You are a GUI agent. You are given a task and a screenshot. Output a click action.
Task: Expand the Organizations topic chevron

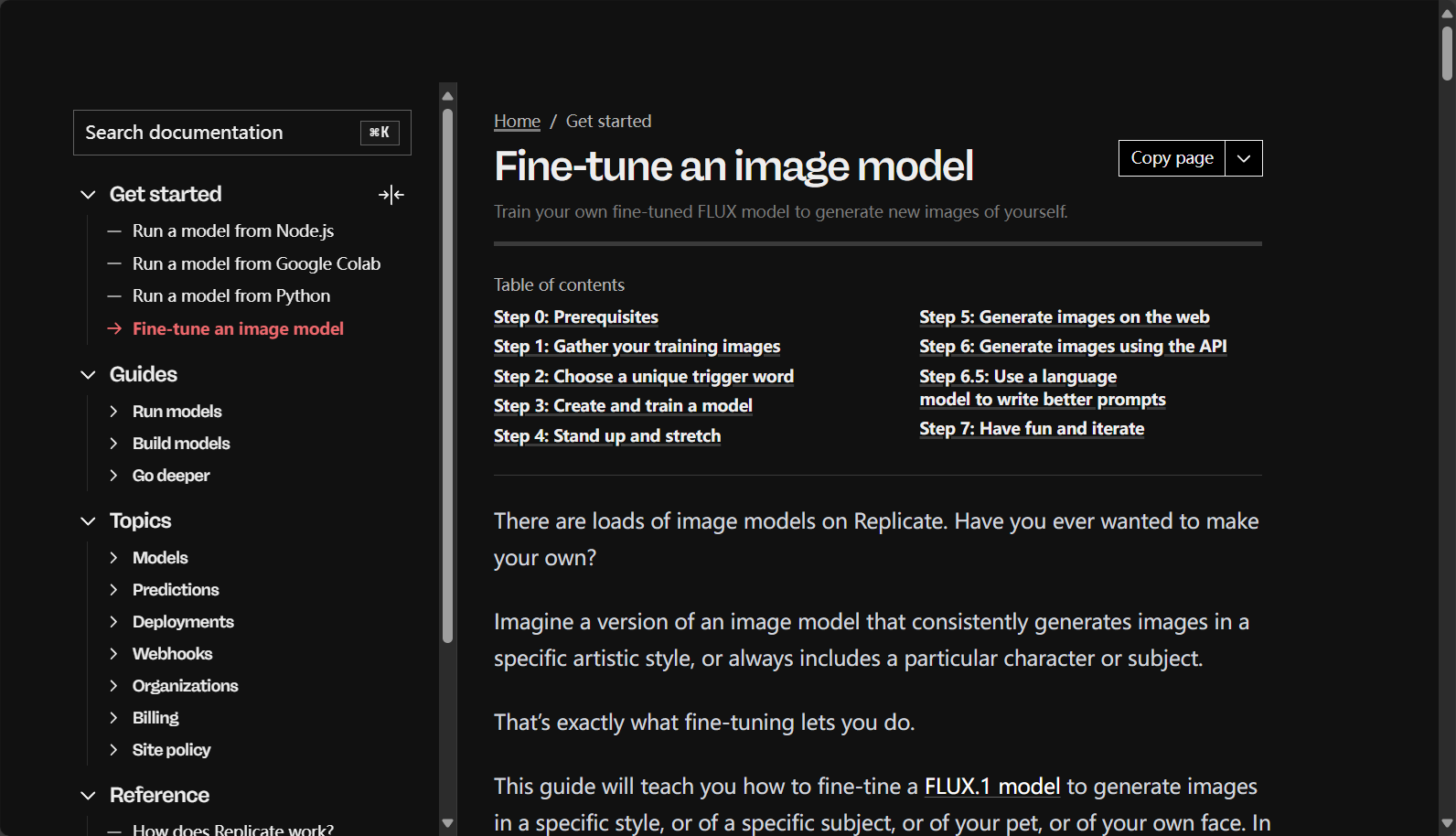113,686
